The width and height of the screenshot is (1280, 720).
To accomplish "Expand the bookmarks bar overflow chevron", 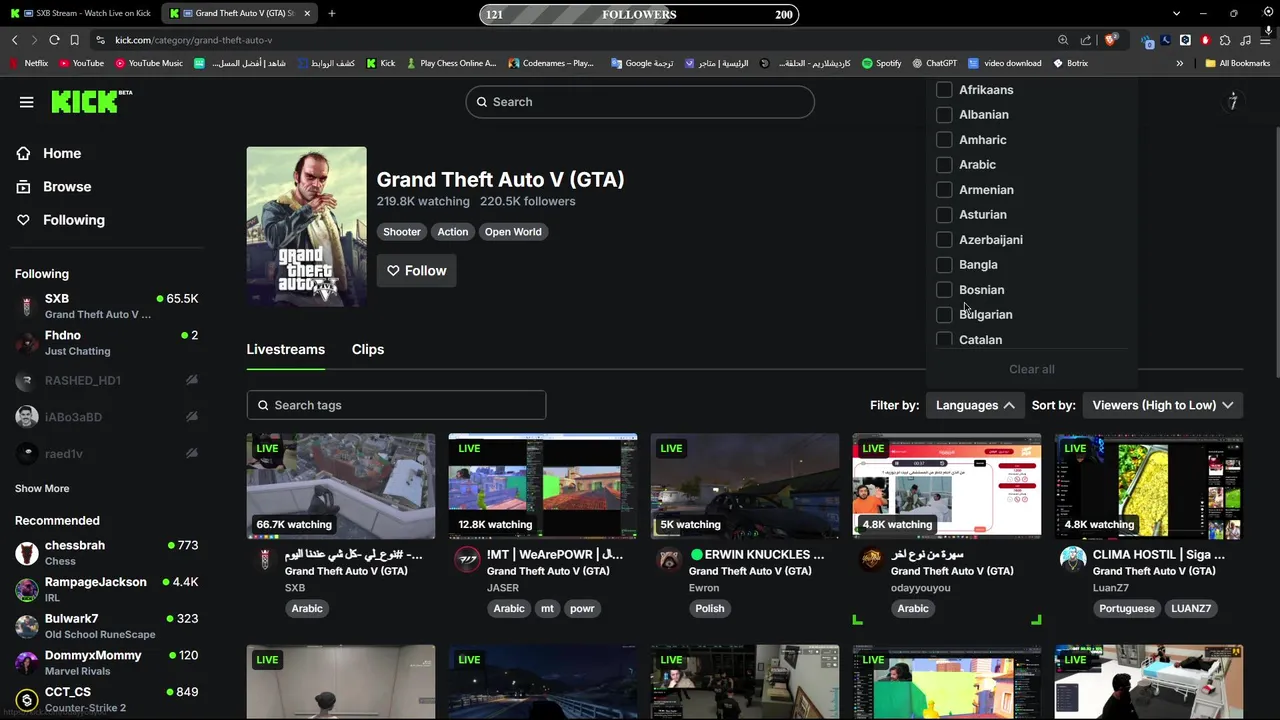I will [x=1179, y=63].
